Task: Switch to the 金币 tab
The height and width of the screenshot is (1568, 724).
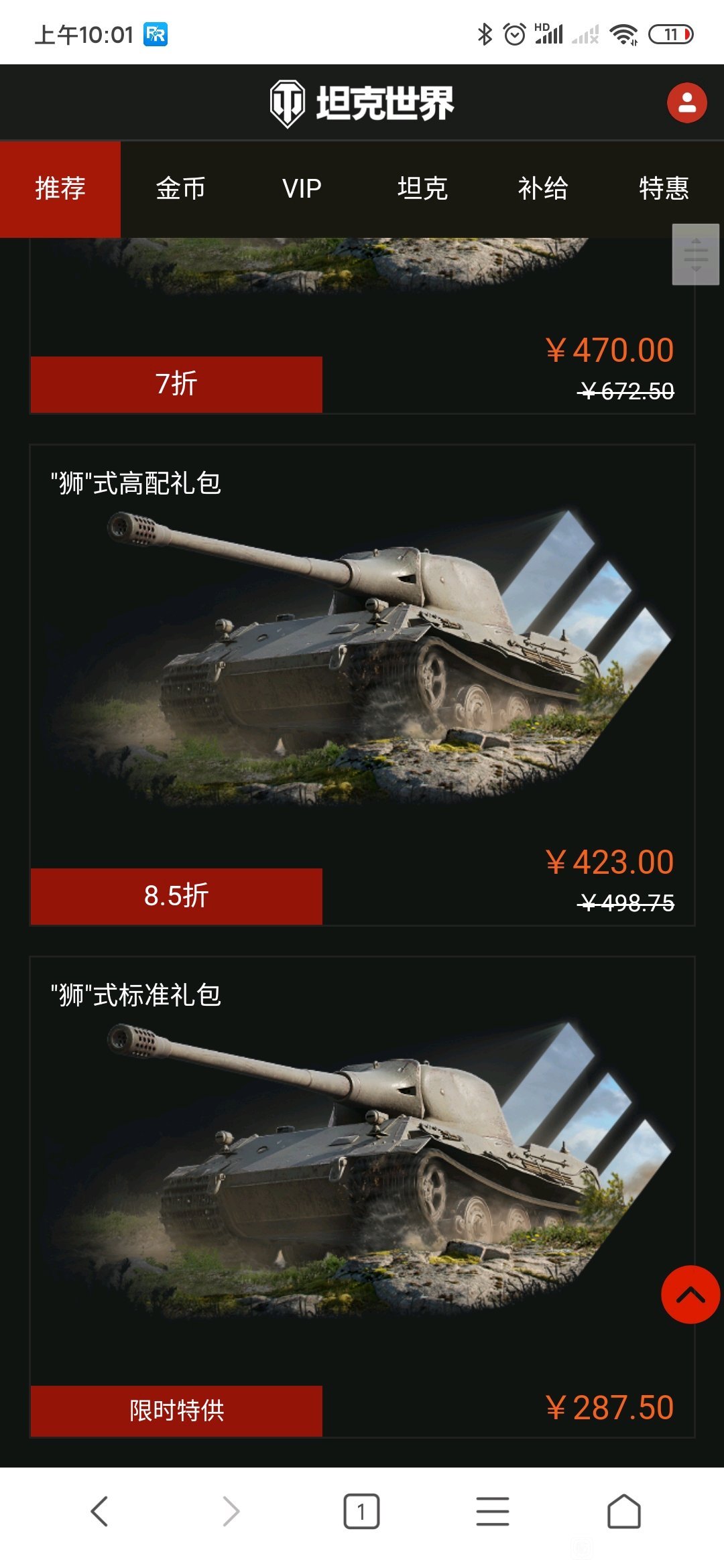Action: tap(181, 189)
